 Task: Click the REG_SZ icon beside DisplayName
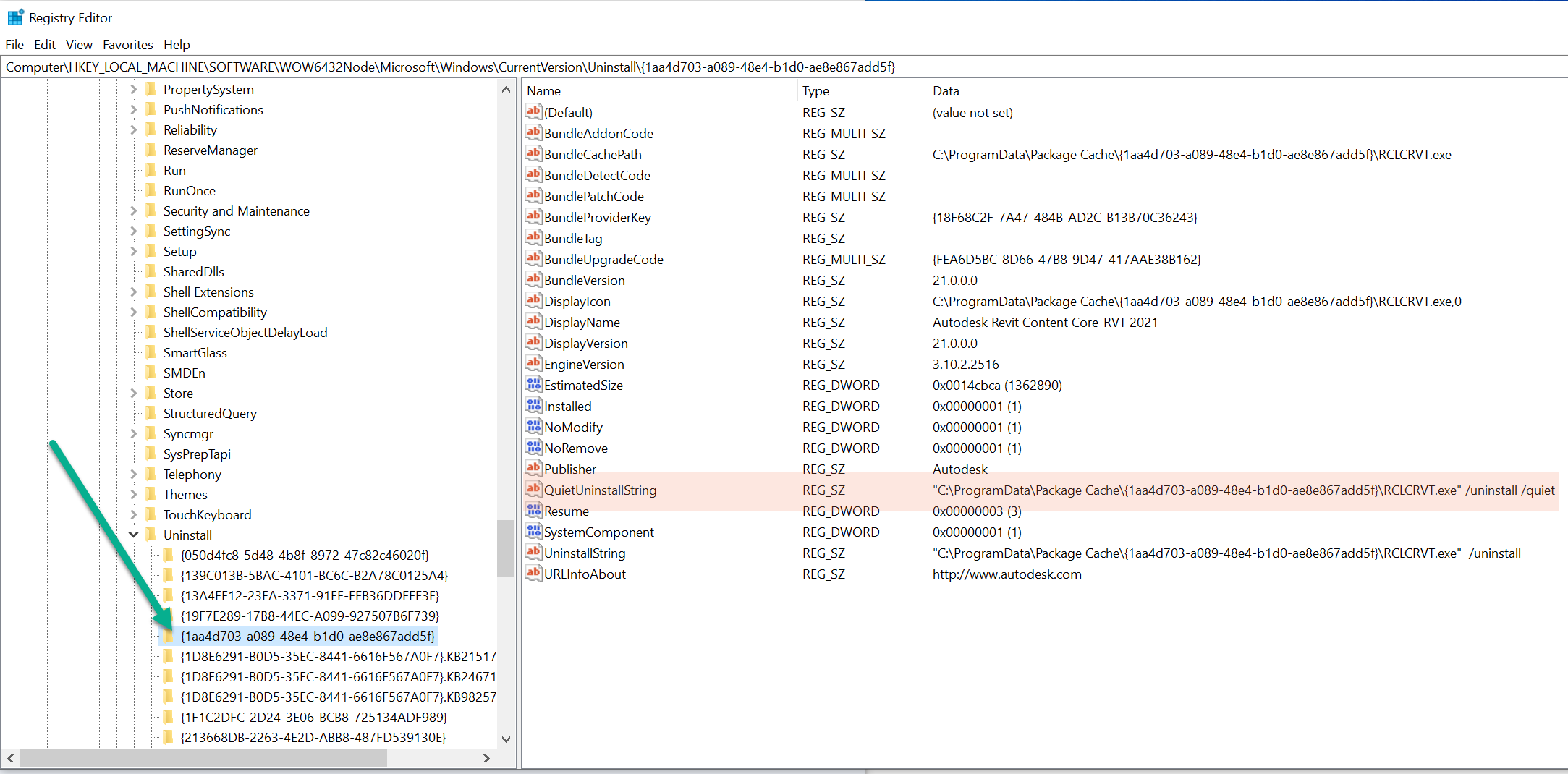click(x=533, y=322)
